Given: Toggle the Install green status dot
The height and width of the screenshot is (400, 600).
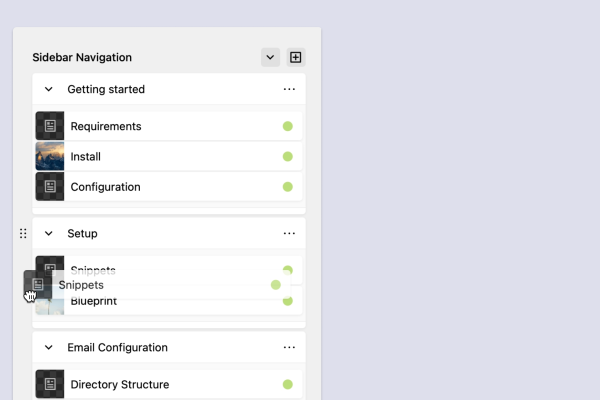Looking at the screenshot, I should point(287,156).
